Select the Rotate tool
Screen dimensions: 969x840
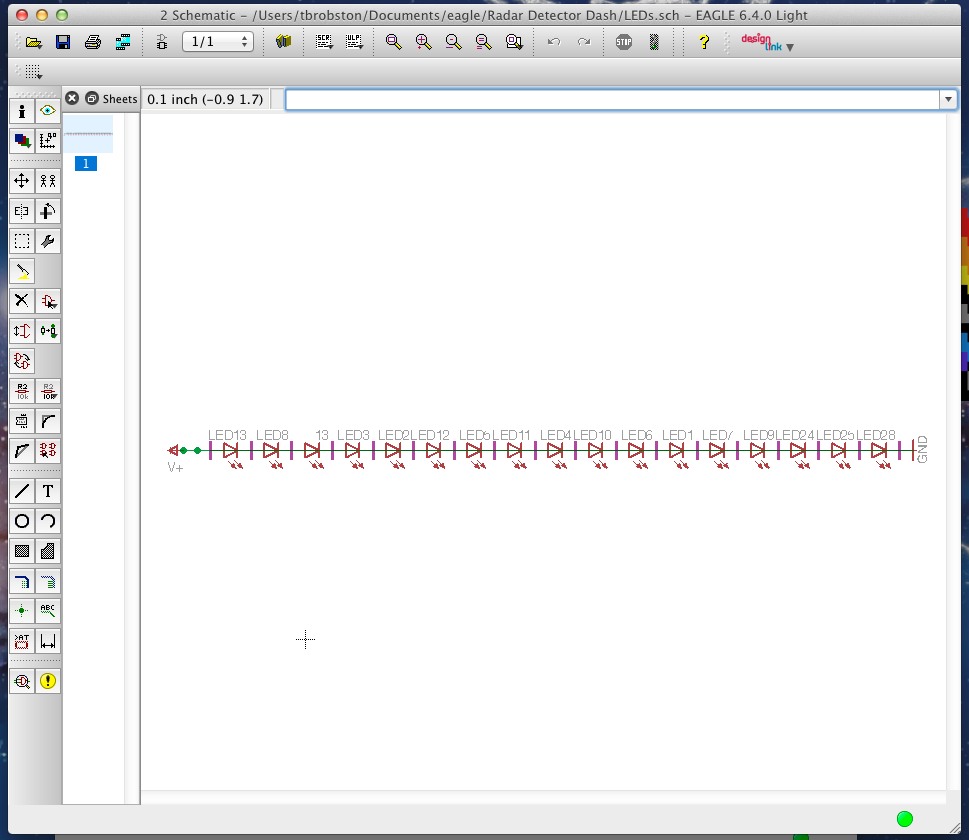point(48,211)
